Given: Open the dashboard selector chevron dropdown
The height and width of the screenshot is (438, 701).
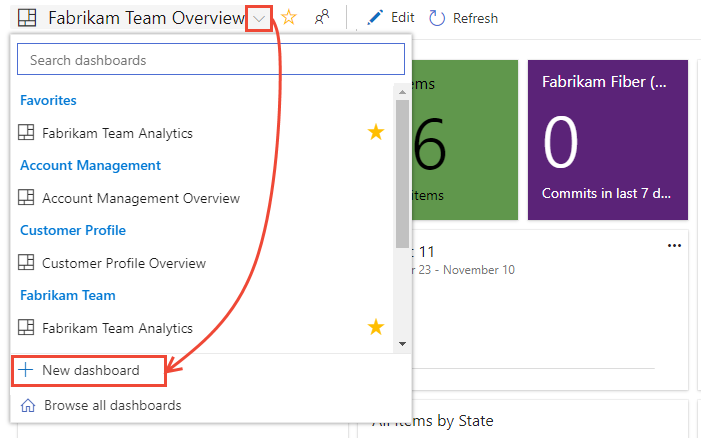Looking at the screenshot, I should (259, 19).
